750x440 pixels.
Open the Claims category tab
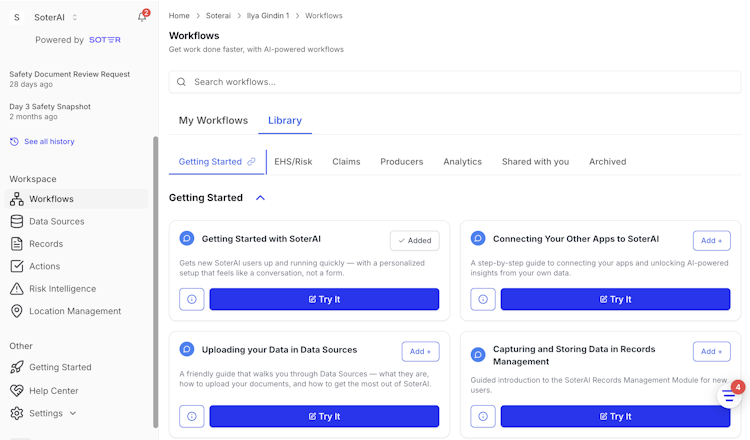click(346, 162)
